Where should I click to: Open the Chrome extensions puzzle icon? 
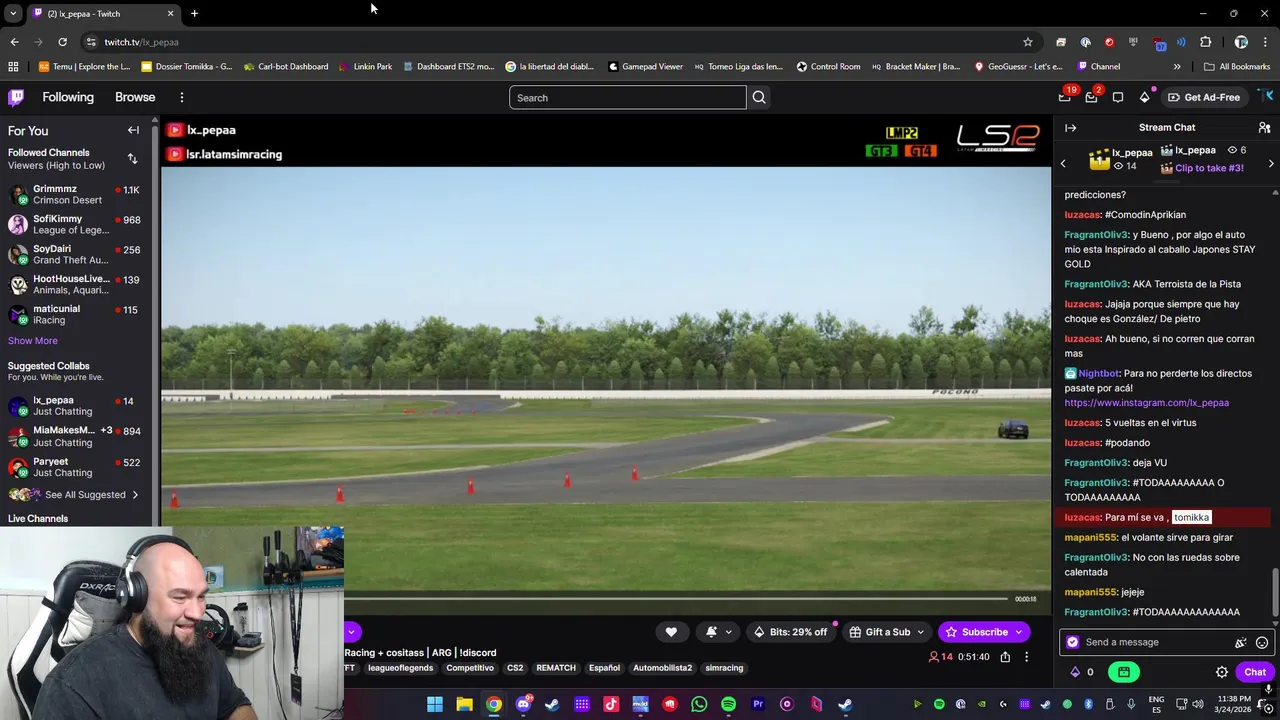pyautogui.click(x=1205, y=42)
